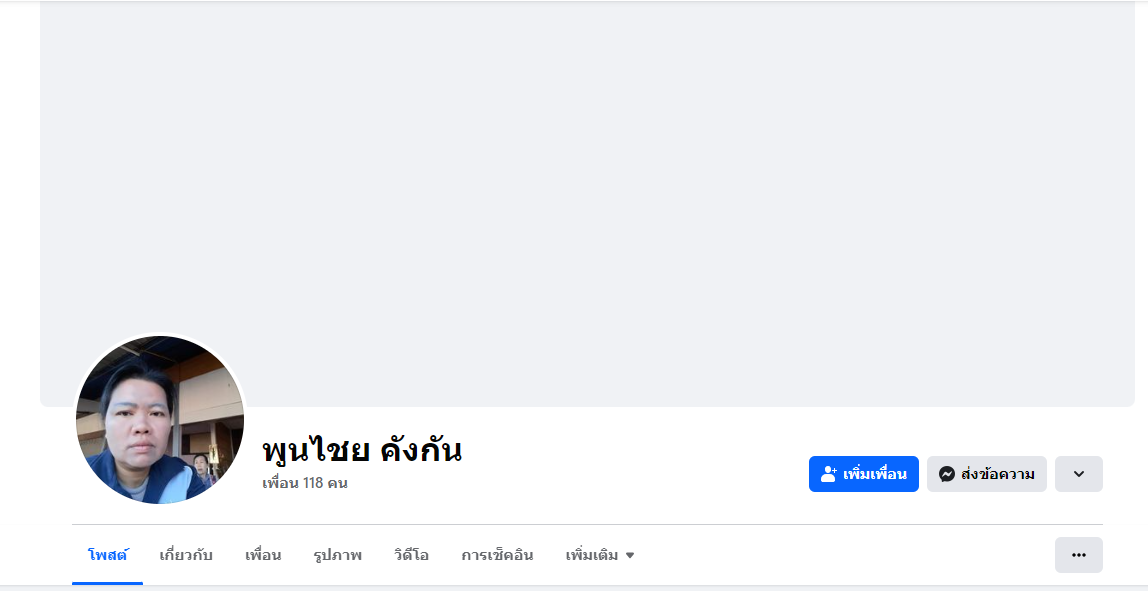
Task: Click the profile name พูนไชย คังกัน
Action: 361,450
